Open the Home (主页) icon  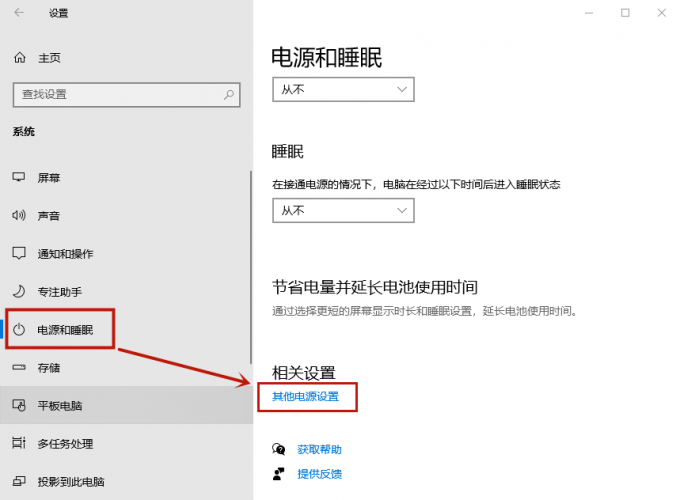(20, 58)
